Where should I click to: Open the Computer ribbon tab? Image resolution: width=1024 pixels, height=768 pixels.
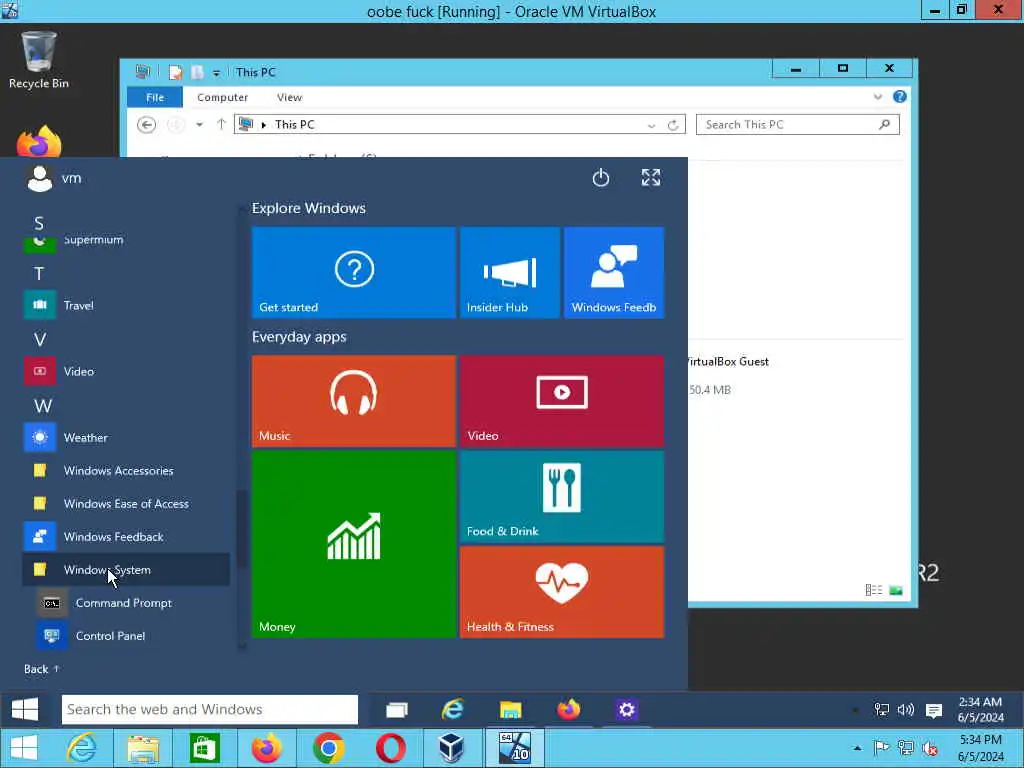pyautogui.click(x=223, y=97)
